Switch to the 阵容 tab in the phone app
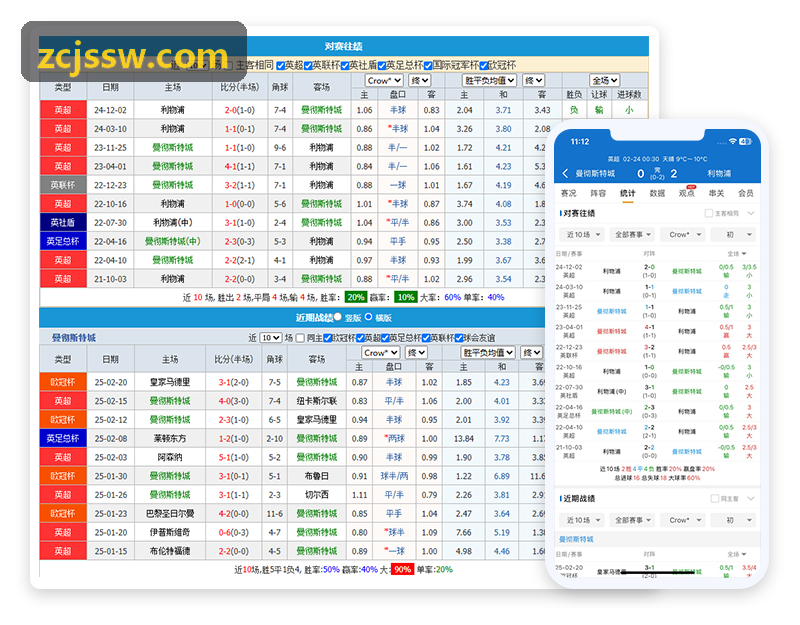 598,193
